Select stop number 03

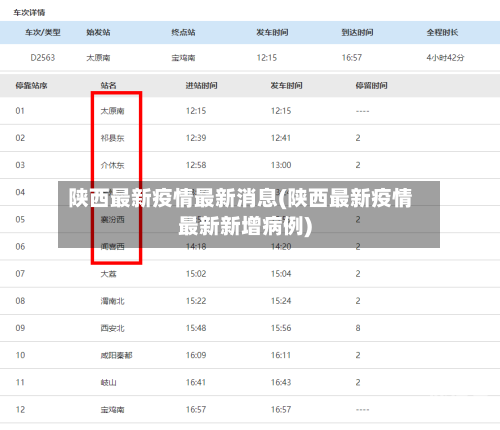coord(20,165)
